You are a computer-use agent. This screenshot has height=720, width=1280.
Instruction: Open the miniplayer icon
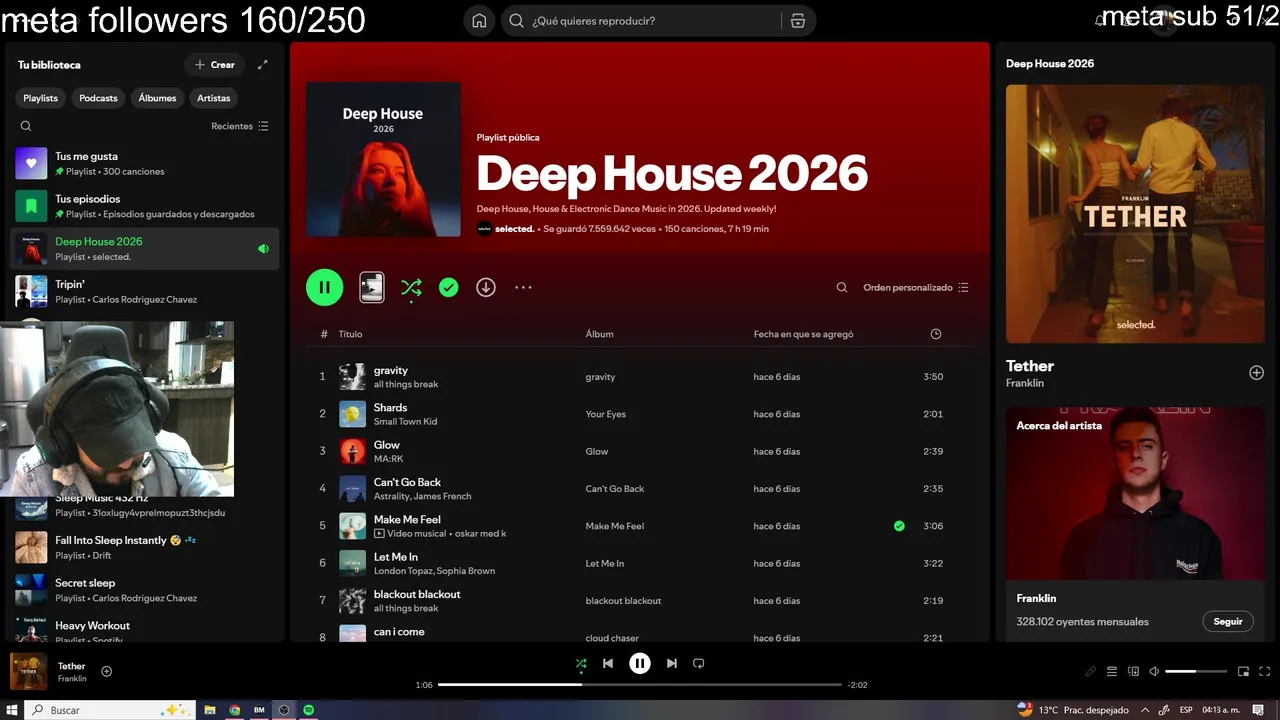coord(1244,671)
